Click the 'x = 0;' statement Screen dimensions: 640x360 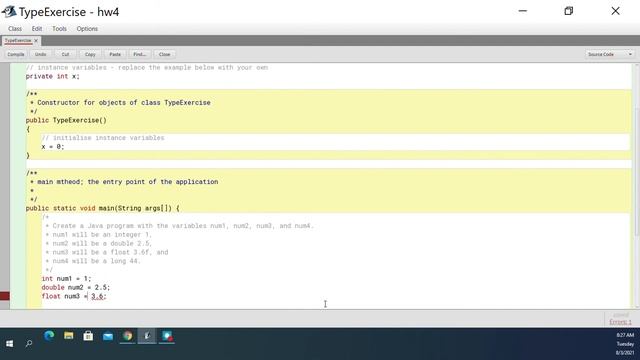point(53,147)
